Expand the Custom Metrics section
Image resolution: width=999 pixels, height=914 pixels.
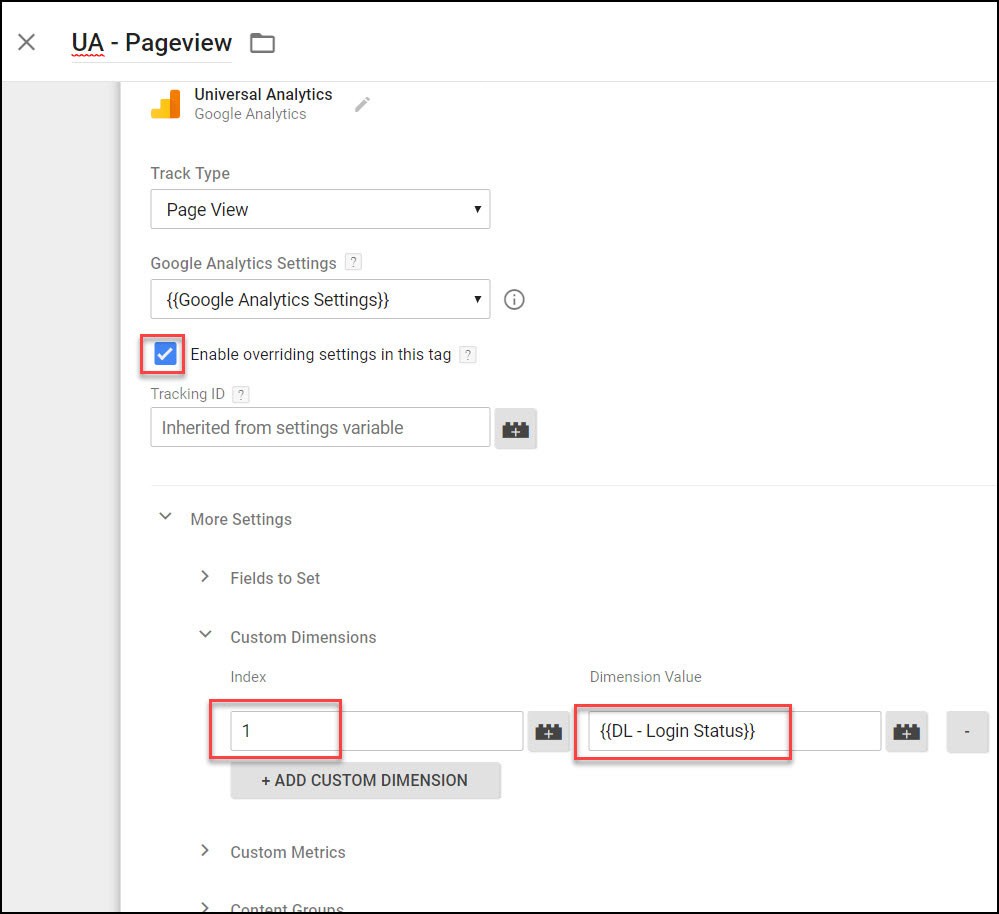[205, 851]
